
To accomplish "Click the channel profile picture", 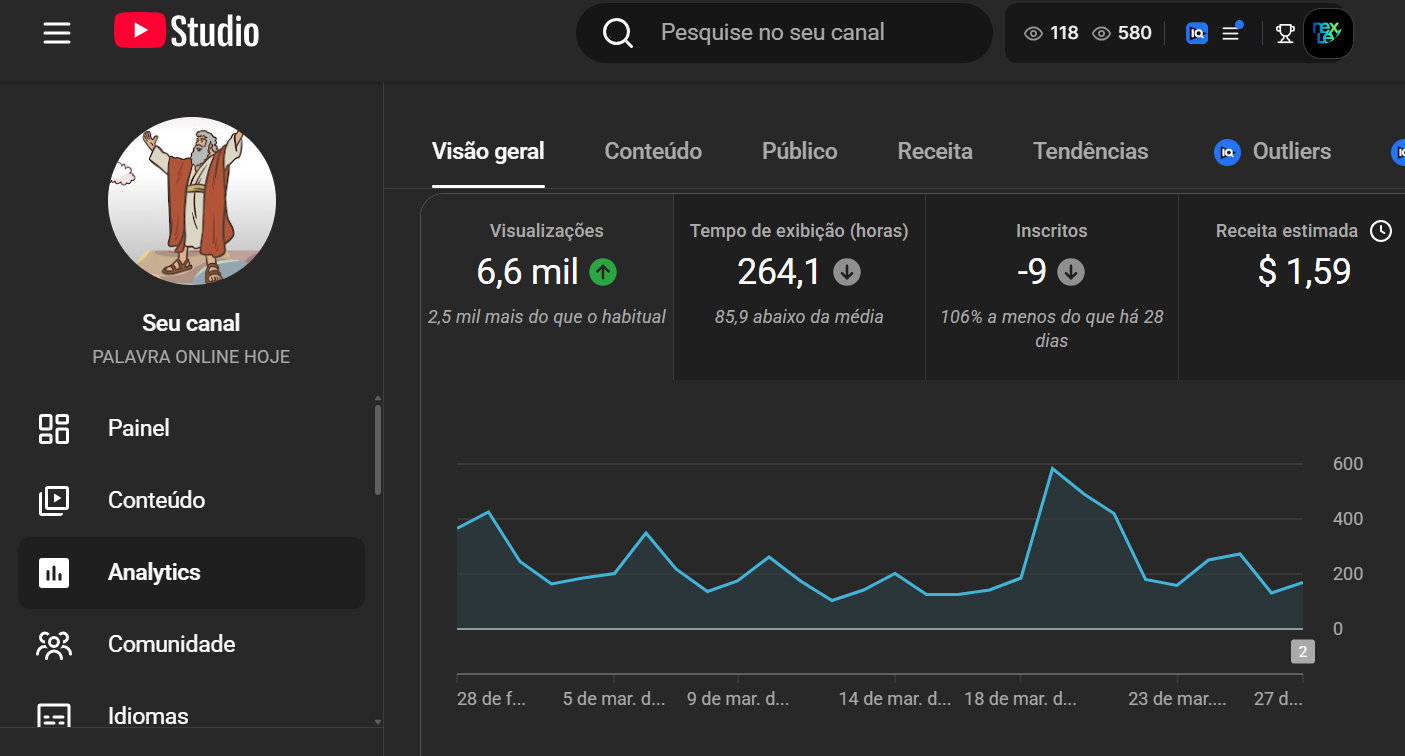I will [x=192, y=202].
